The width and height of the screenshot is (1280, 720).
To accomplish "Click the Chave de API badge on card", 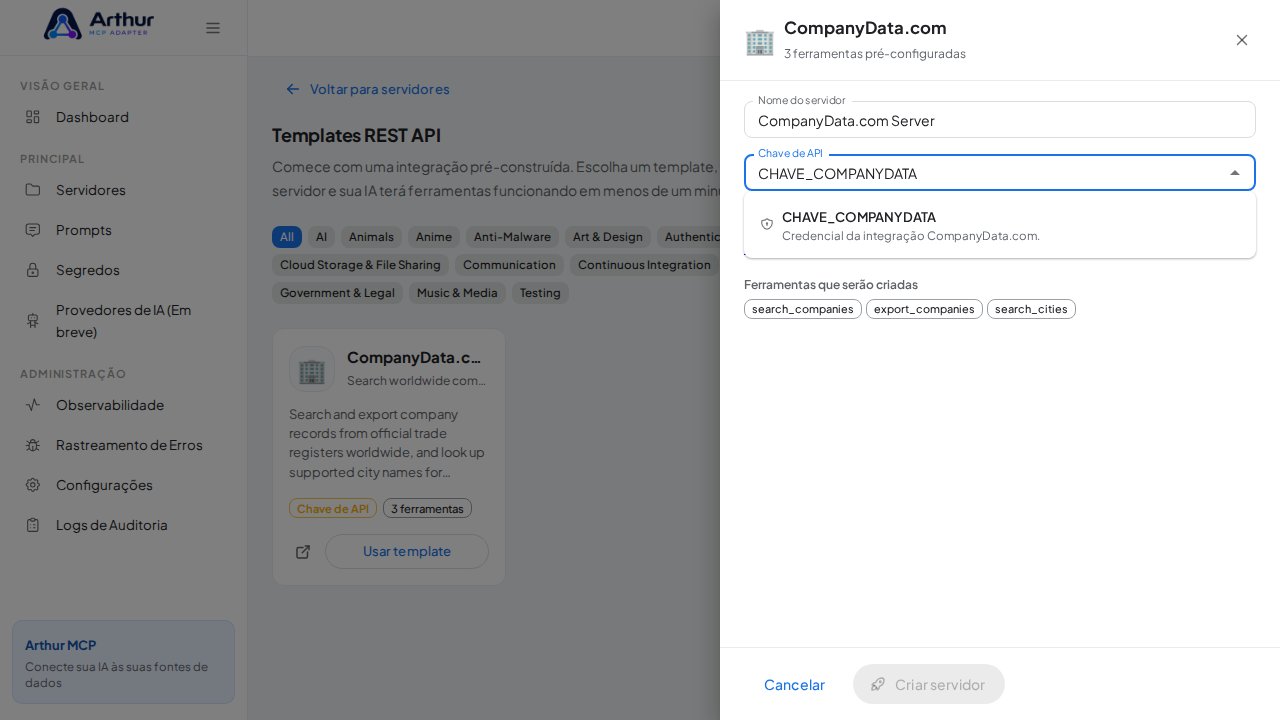I will pos(333,508).
